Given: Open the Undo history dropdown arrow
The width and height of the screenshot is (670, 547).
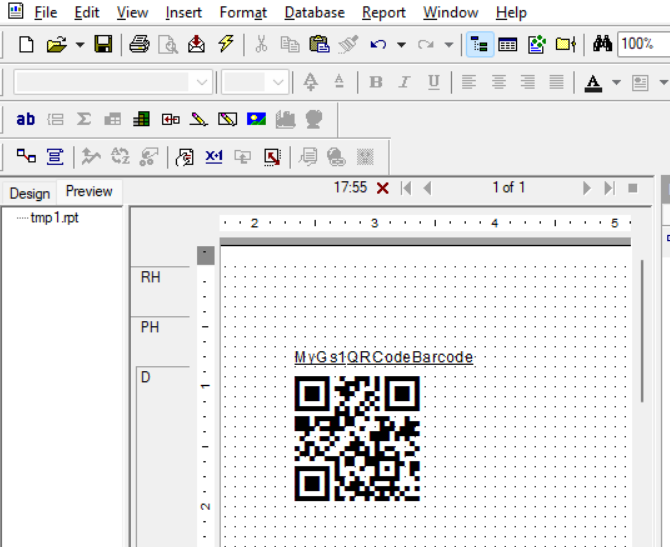Looking at the screenshot, I should [401, 44].
